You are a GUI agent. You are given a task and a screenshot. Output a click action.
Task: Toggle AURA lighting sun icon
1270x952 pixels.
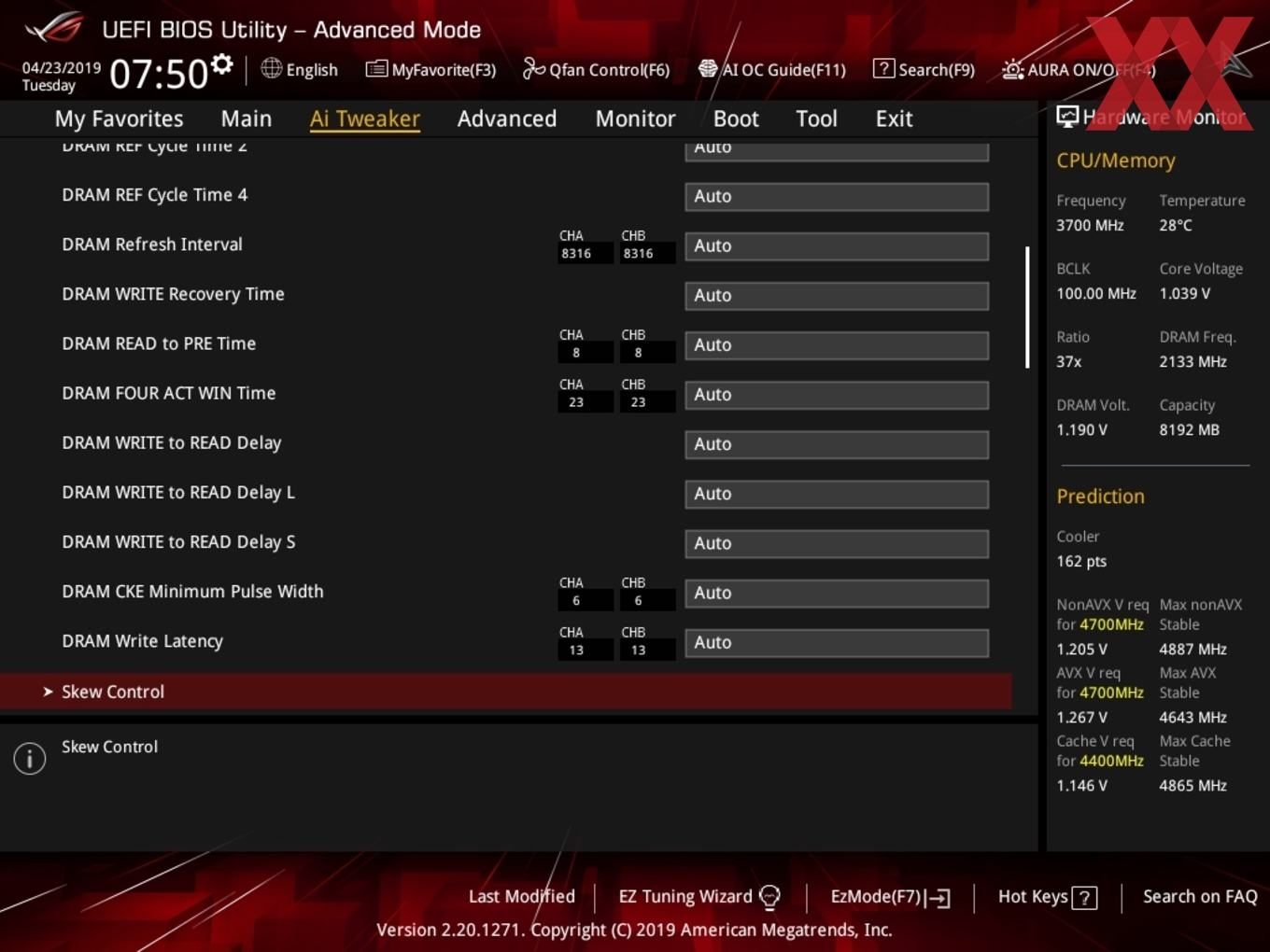pos(1013,69)
